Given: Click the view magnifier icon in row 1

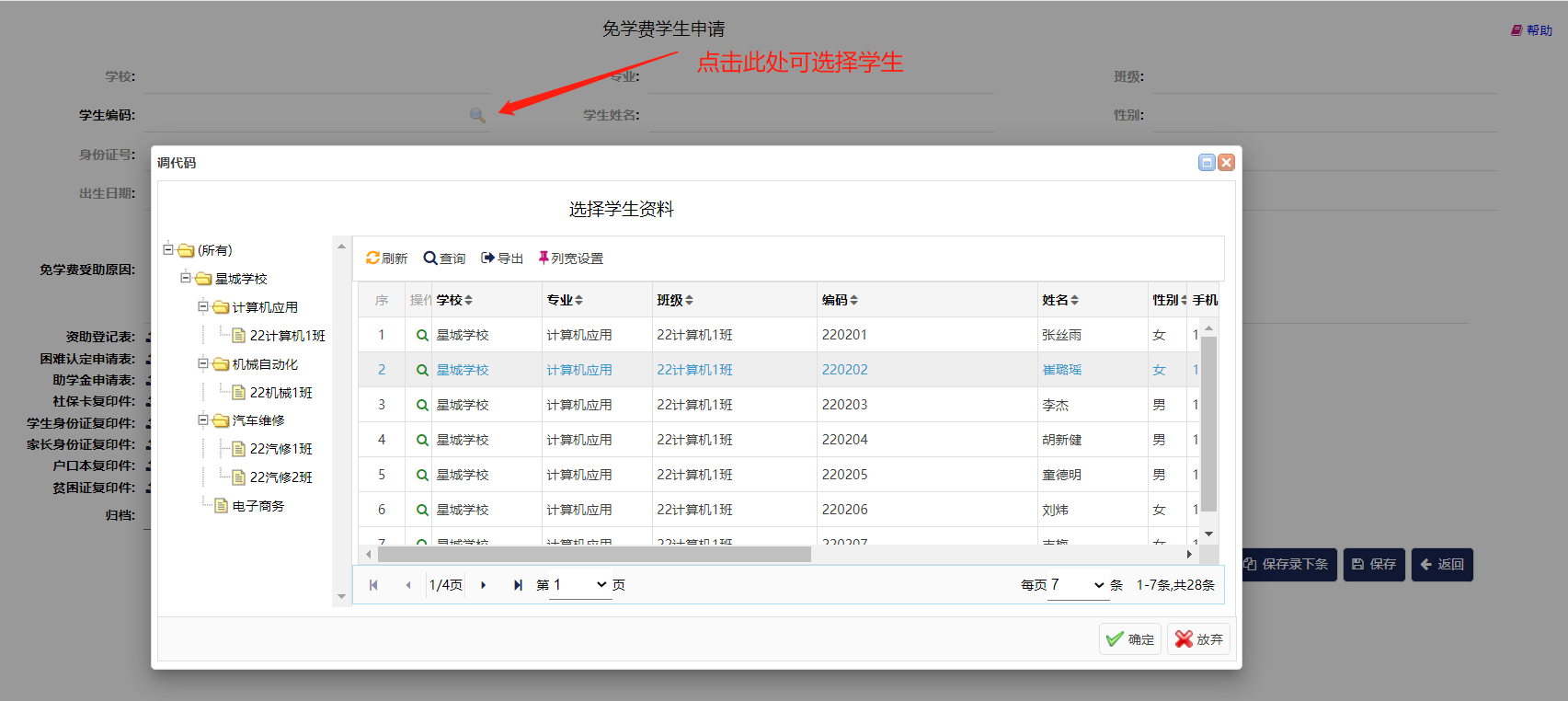Looking at the screenshot, I should [x=422, y=335].
